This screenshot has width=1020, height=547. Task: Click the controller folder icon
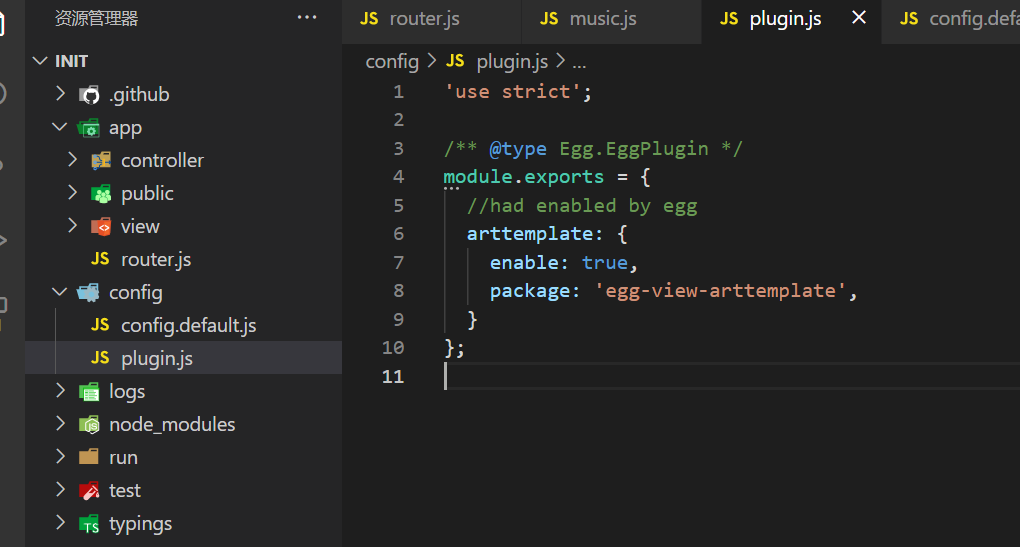pyautogui.click(x=101, y=161)
